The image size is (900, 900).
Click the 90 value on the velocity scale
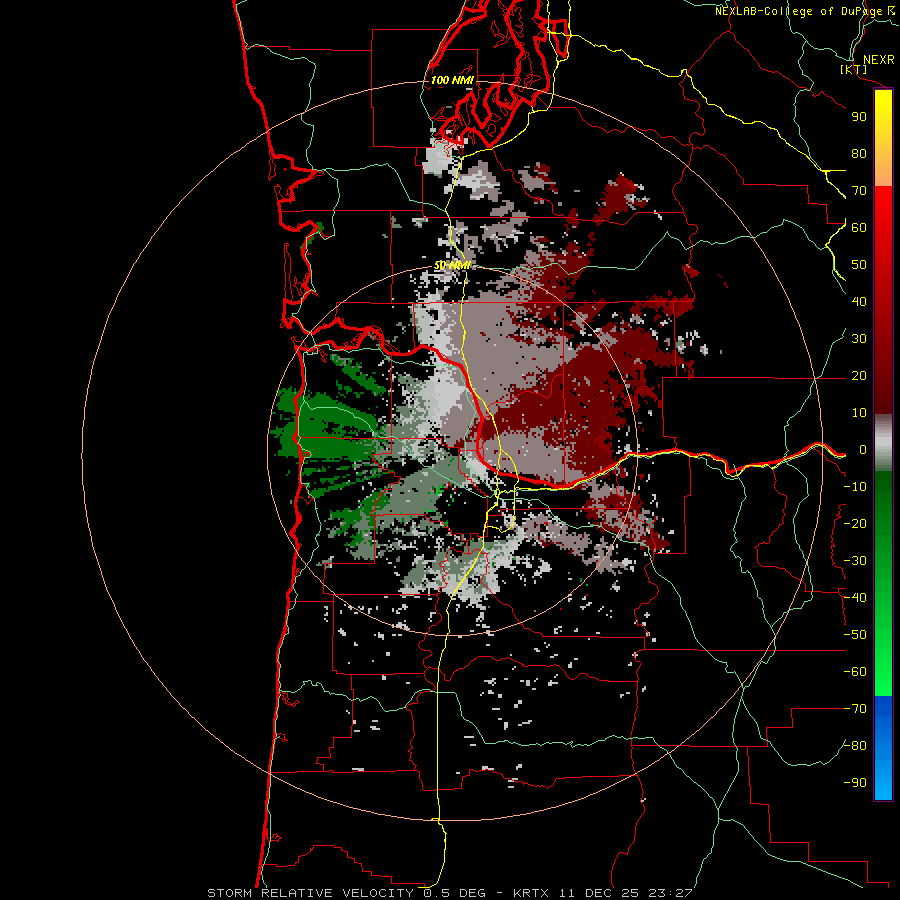(x=859, y=117)
